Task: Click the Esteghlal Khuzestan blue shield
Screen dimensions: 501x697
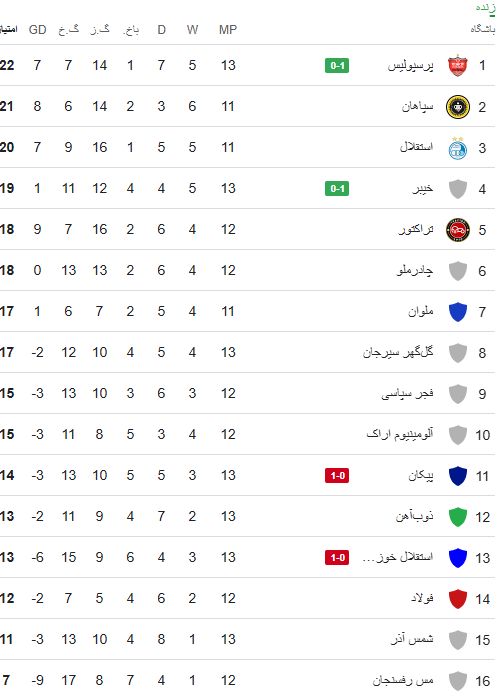Action: 457,558
